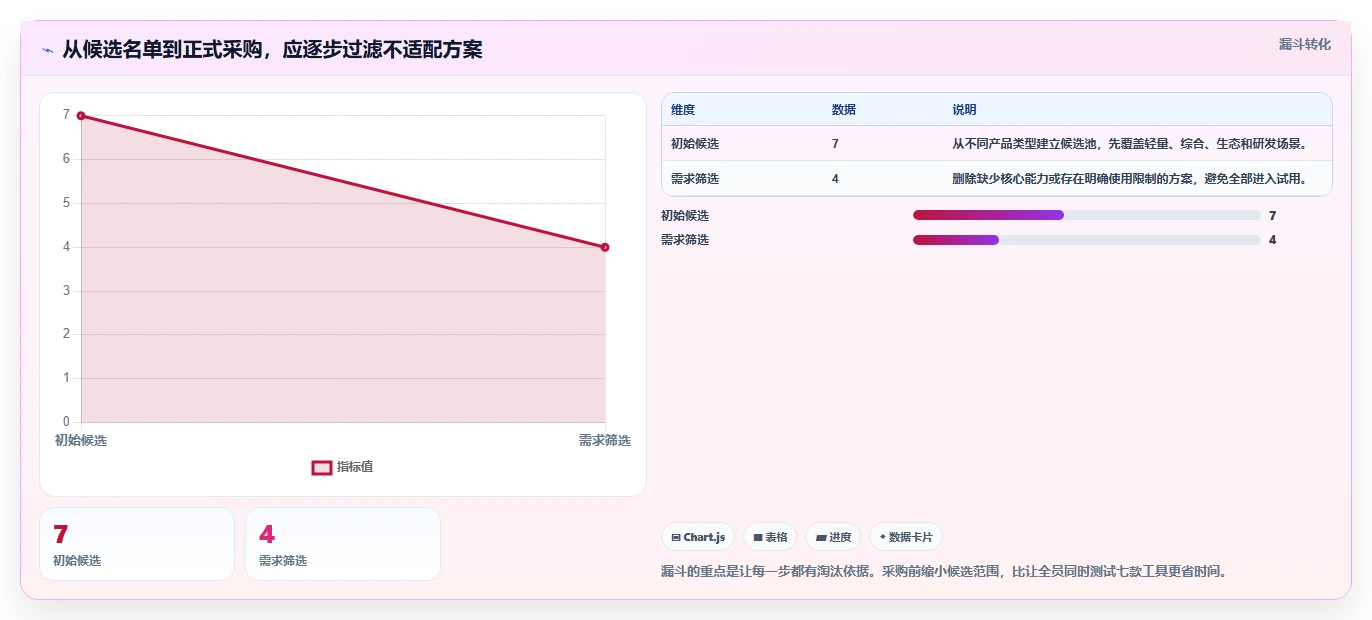The height and width of the screenshot is (620, 1372).
Task: Click the x-axis label 需求筛选
Action: tap(605, 440)
